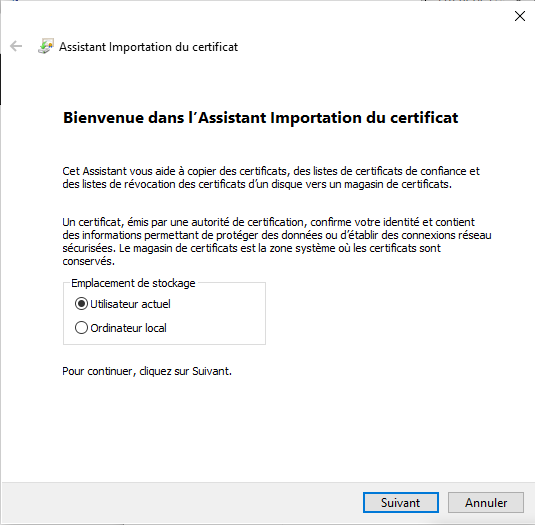Choose the Ordinateur local radio button

pos(81,327)
